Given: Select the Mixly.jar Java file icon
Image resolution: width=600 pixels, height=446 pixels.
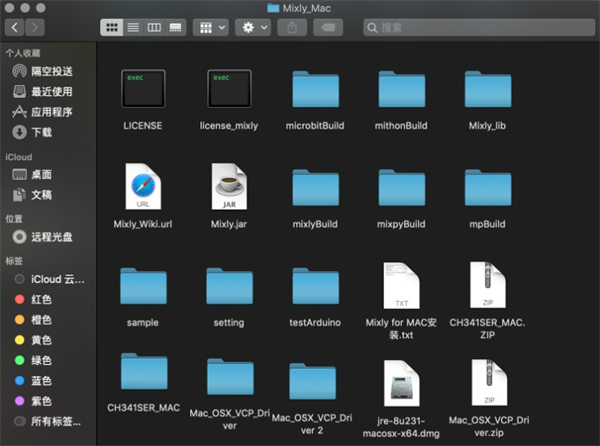Looking at the screenshot, I should pyautogui.click(x=229, y=186).
